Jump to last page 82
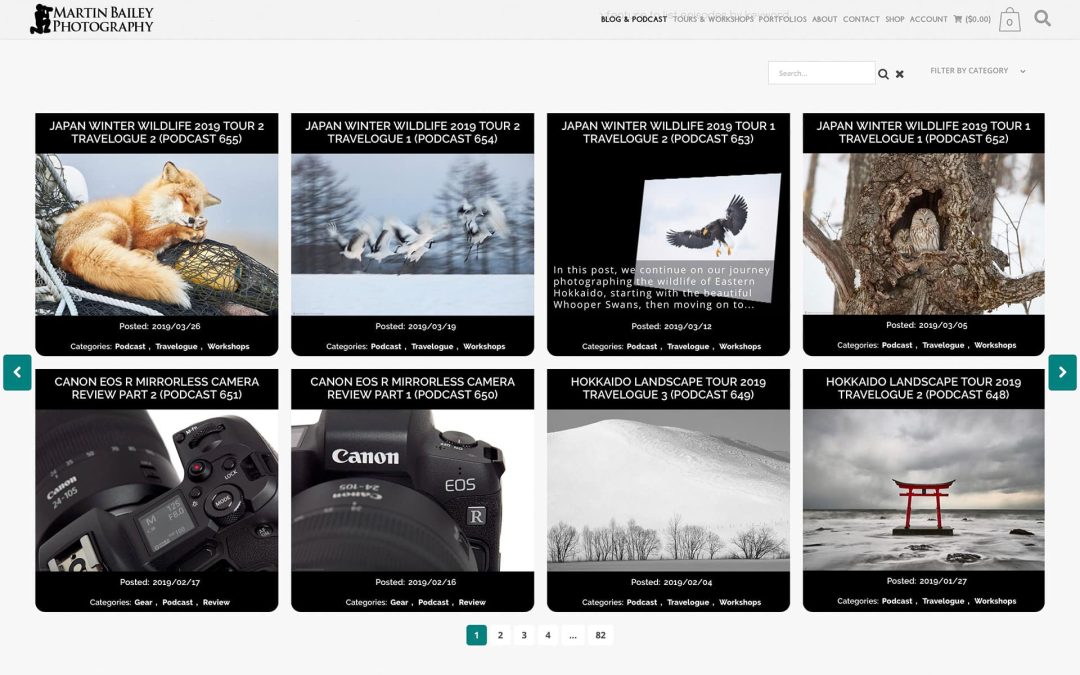Viewport: 1080px width, 675px height. (x=600, y=635)
